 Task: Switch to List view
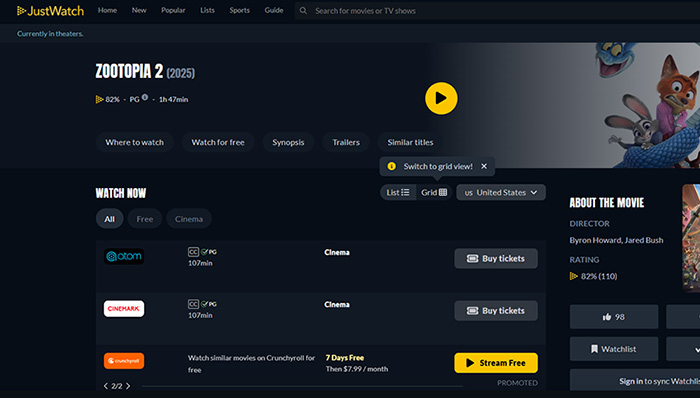[x=398, y=192]
